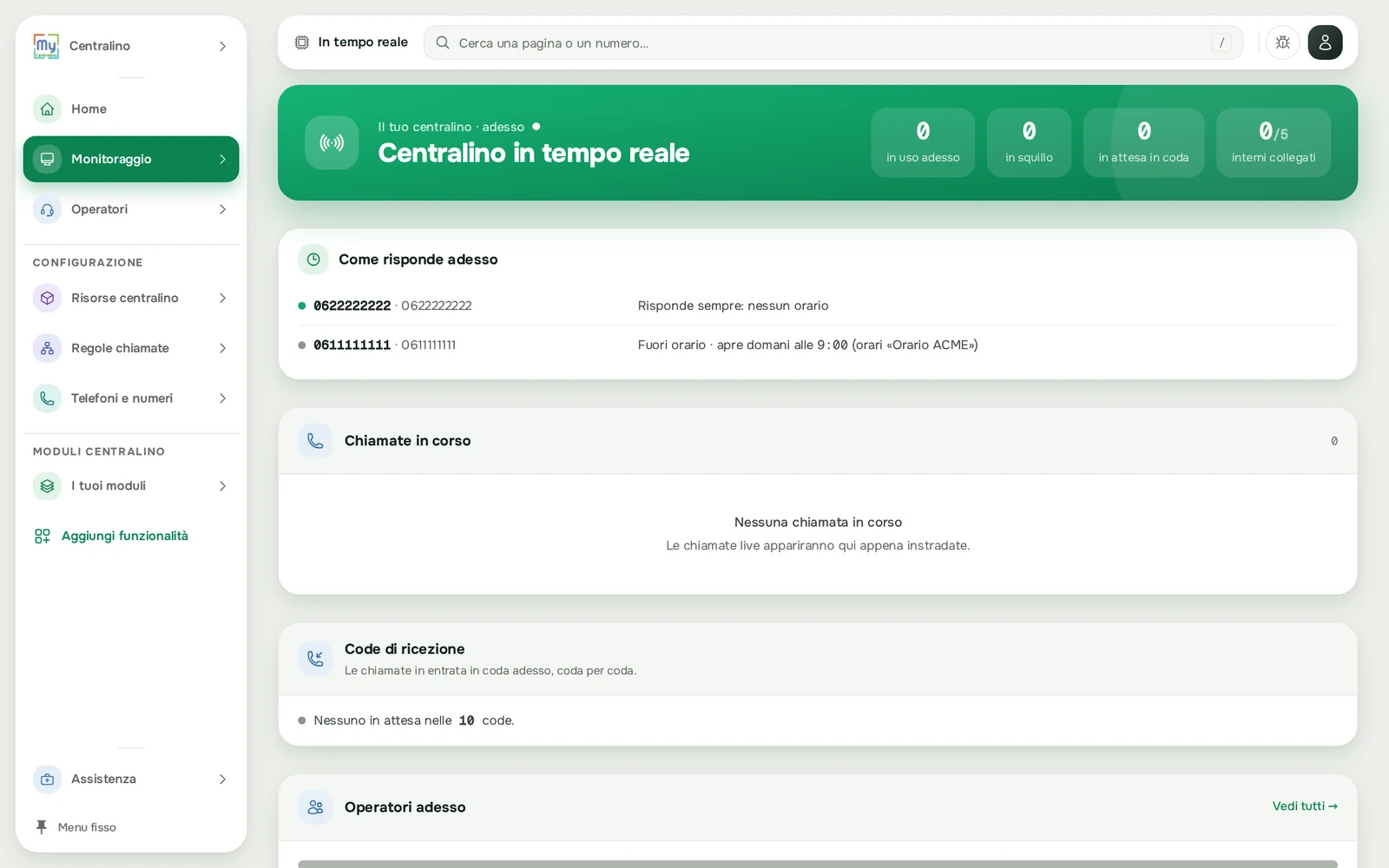Click the Operatori adesso people icon
Image resolution: width=1389 pixels, height=868 pixels.
click(x=315, y=807)
